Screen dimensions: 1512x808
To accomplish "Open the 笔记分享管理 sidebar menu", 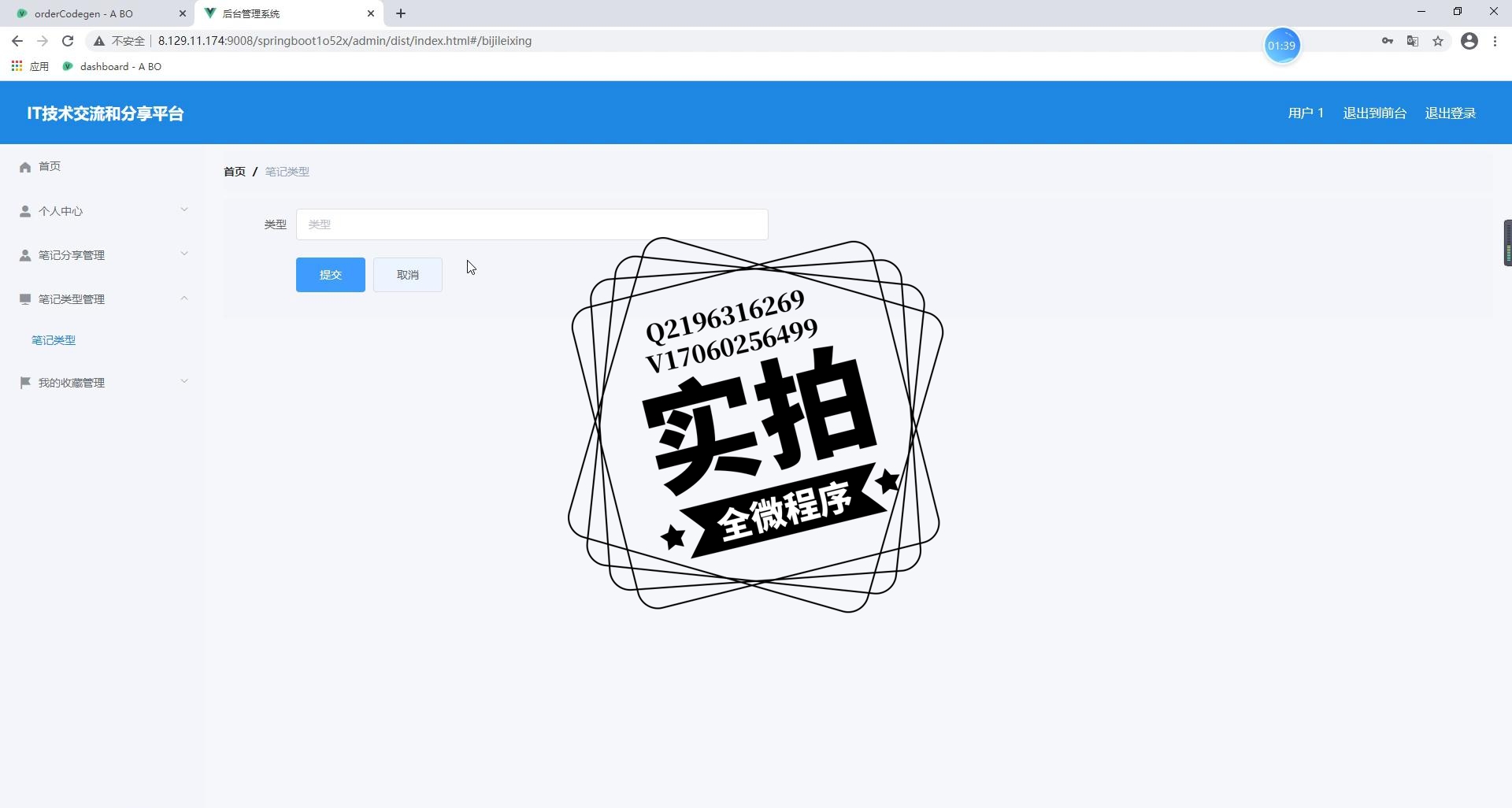I will tap(102, 255).
